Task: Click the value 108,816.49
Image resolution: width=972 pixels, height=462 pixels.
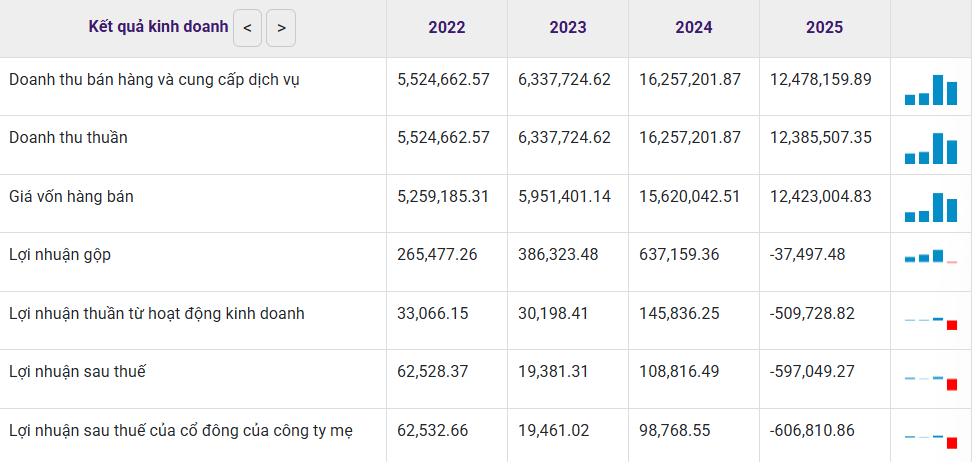Action: point(679,371)
